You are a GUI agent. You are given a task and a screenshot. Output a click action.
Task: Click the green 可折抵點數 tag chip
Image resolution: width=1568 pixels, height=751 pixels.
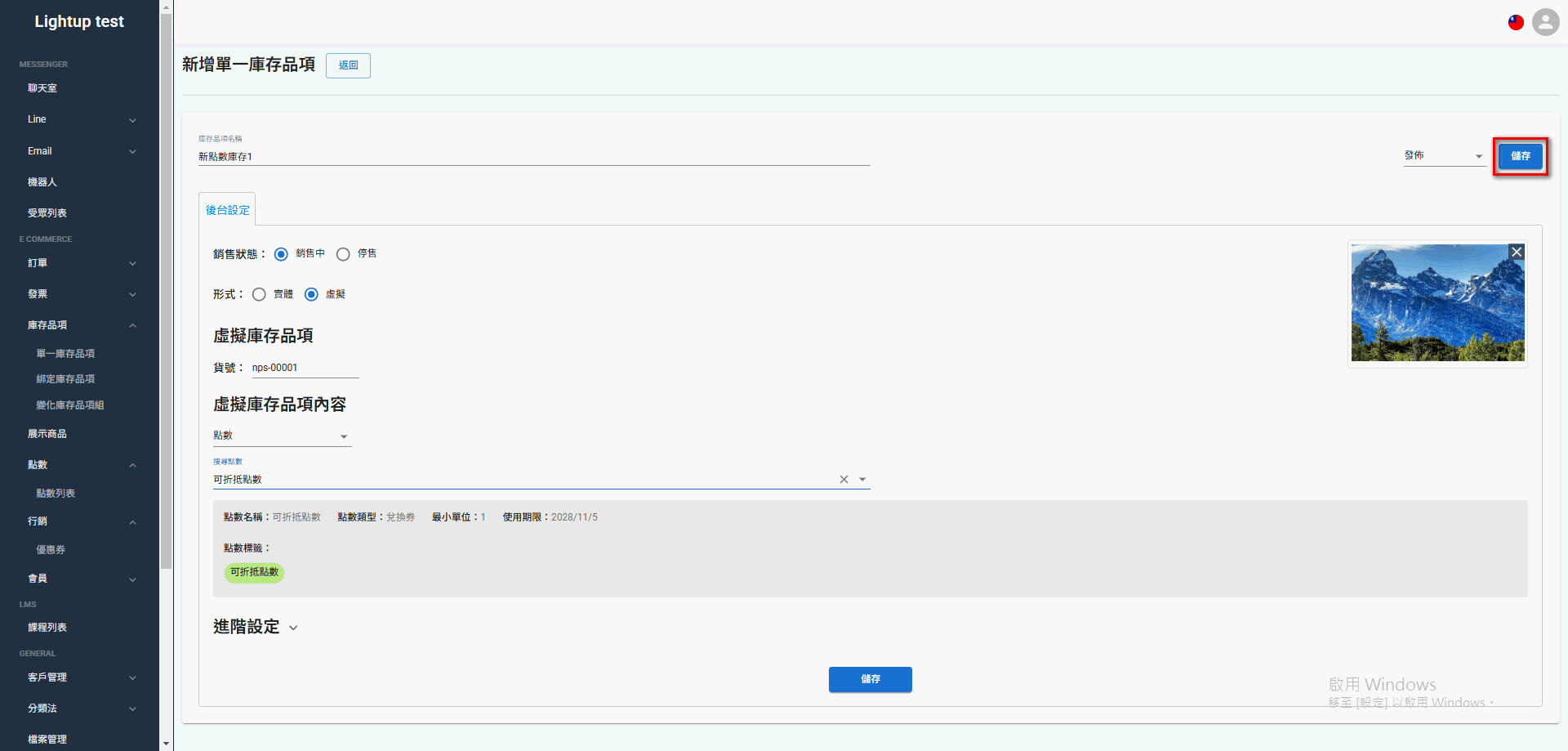[x=254, y=572]
